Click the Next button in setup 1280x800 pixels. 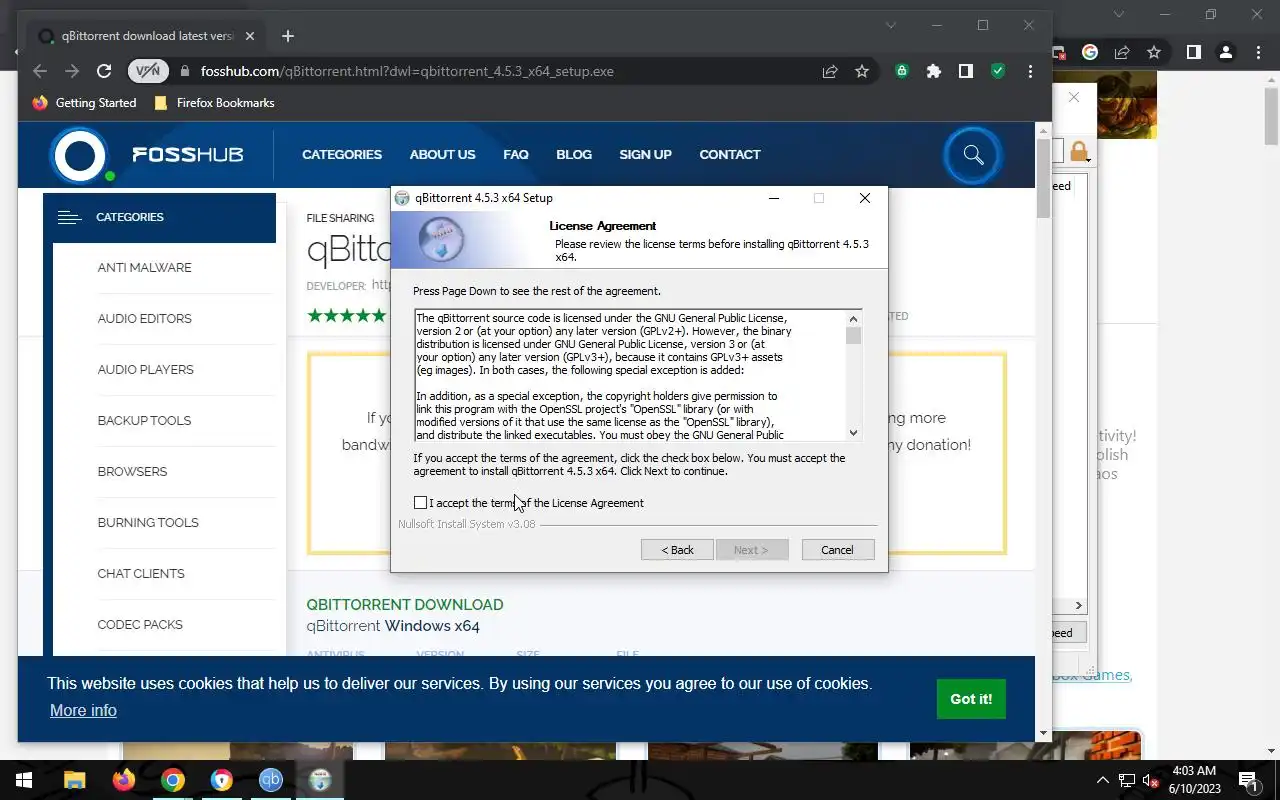click(x=752, y=550)
